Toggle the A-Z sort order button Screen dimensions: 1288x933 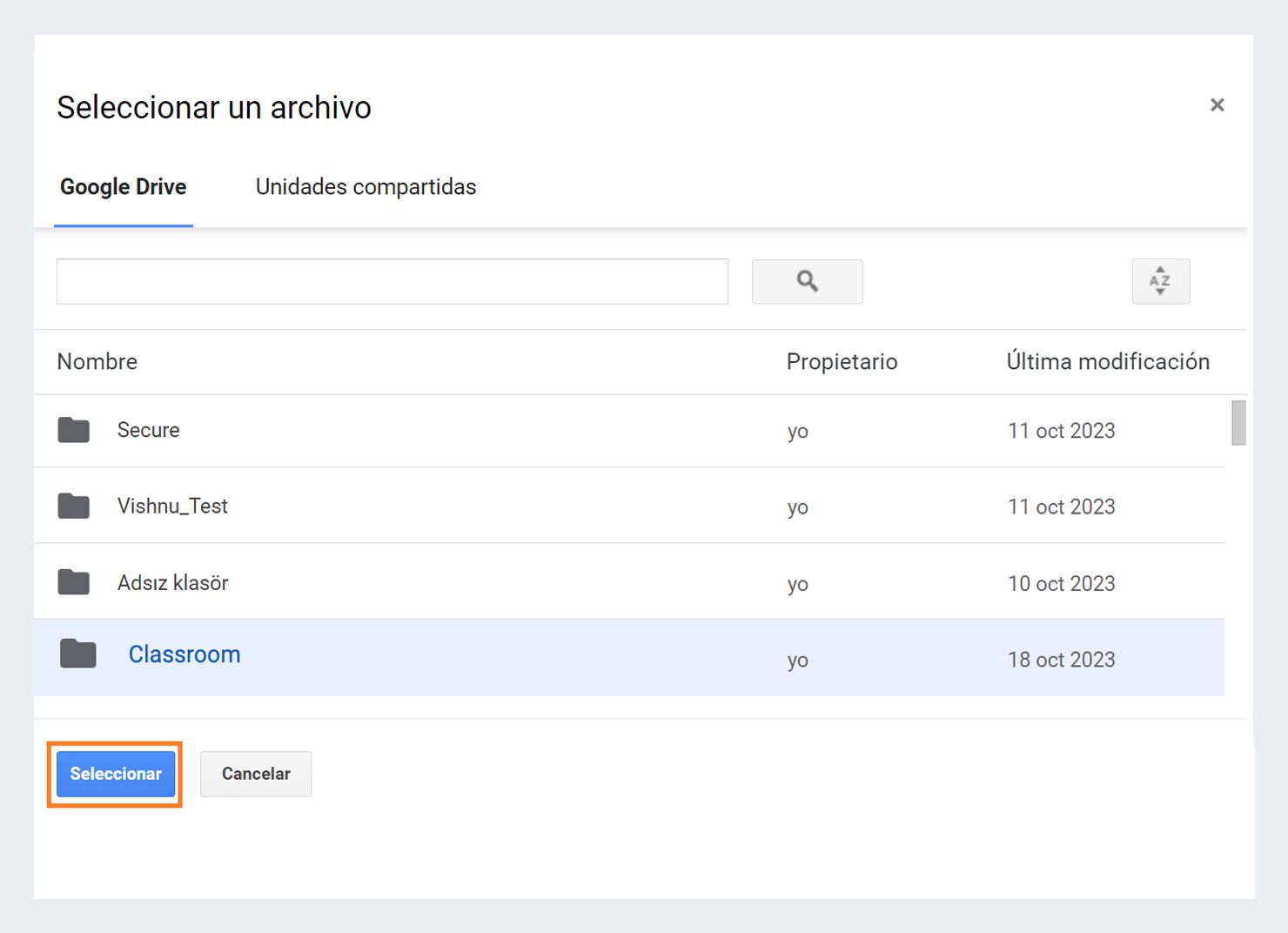click(1160, 281)
